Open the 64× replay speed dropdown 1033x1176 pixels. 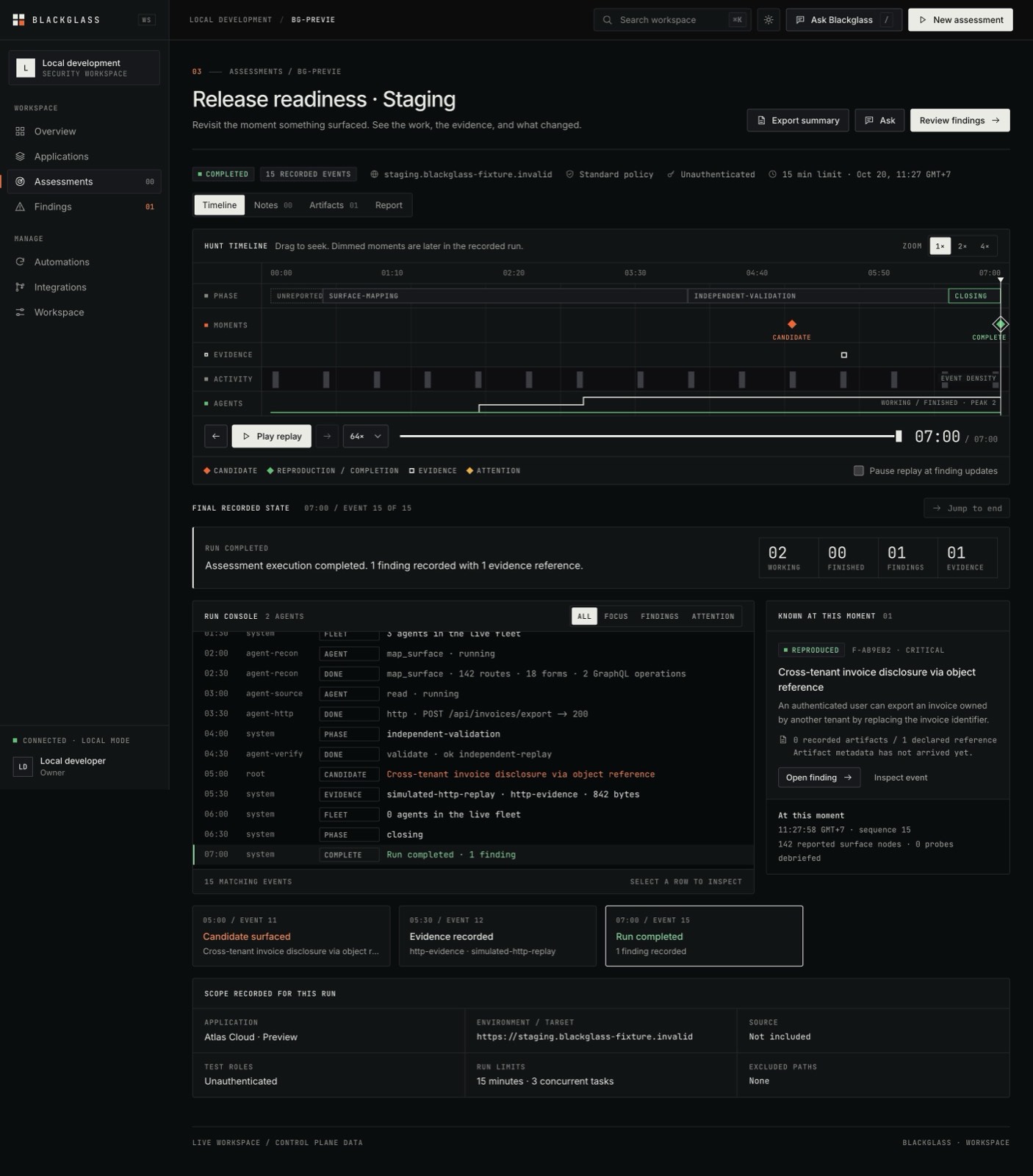tap(365, 436)
